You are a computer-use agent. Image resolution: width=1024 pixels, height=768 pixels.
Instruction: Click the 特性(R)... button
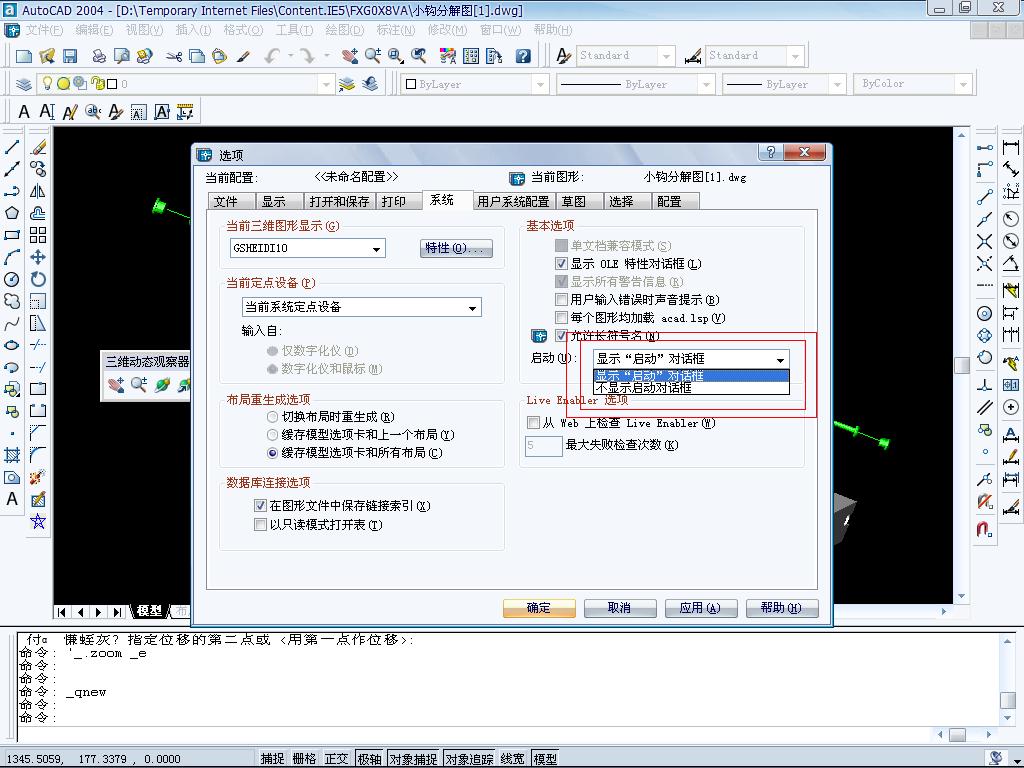click(455, 248)
